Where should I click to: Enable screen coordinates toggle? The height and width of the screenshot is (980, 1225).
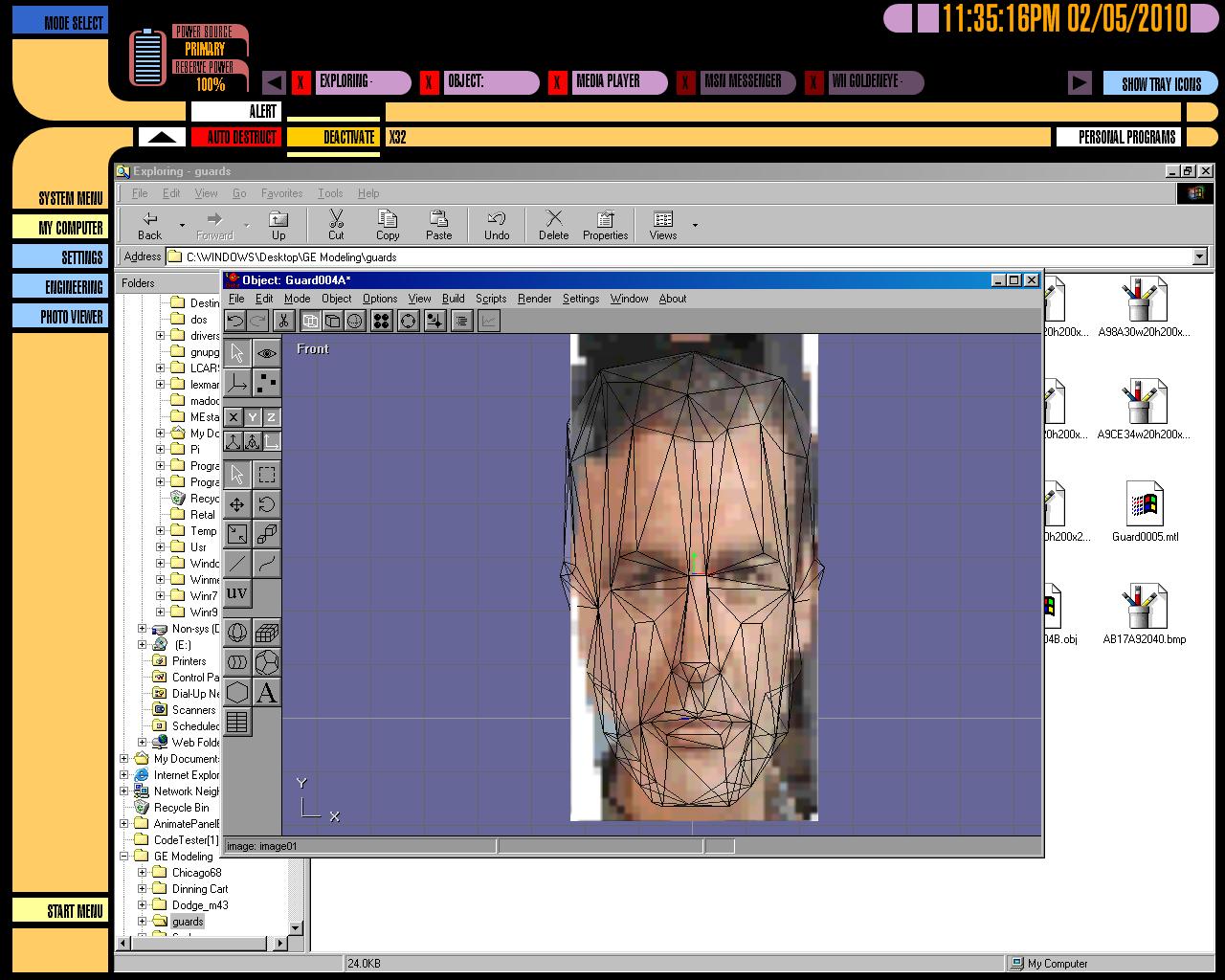click(272, 441)
